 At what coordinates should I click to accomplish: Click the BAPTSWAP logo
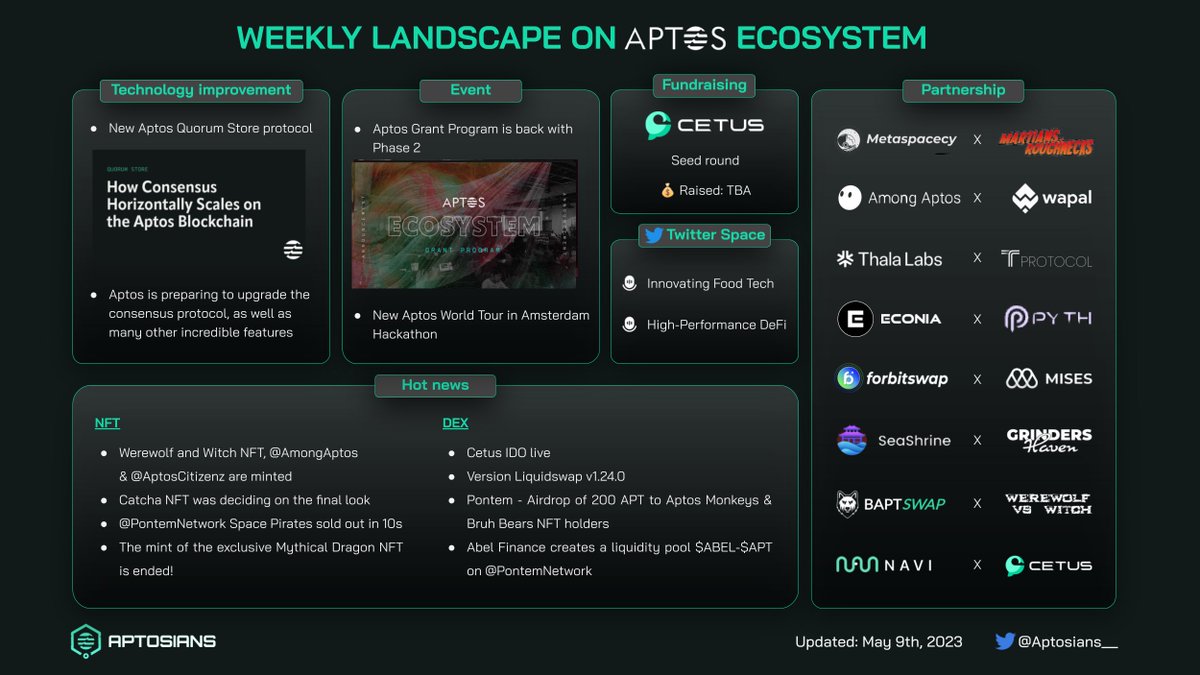tap(891, 504)
